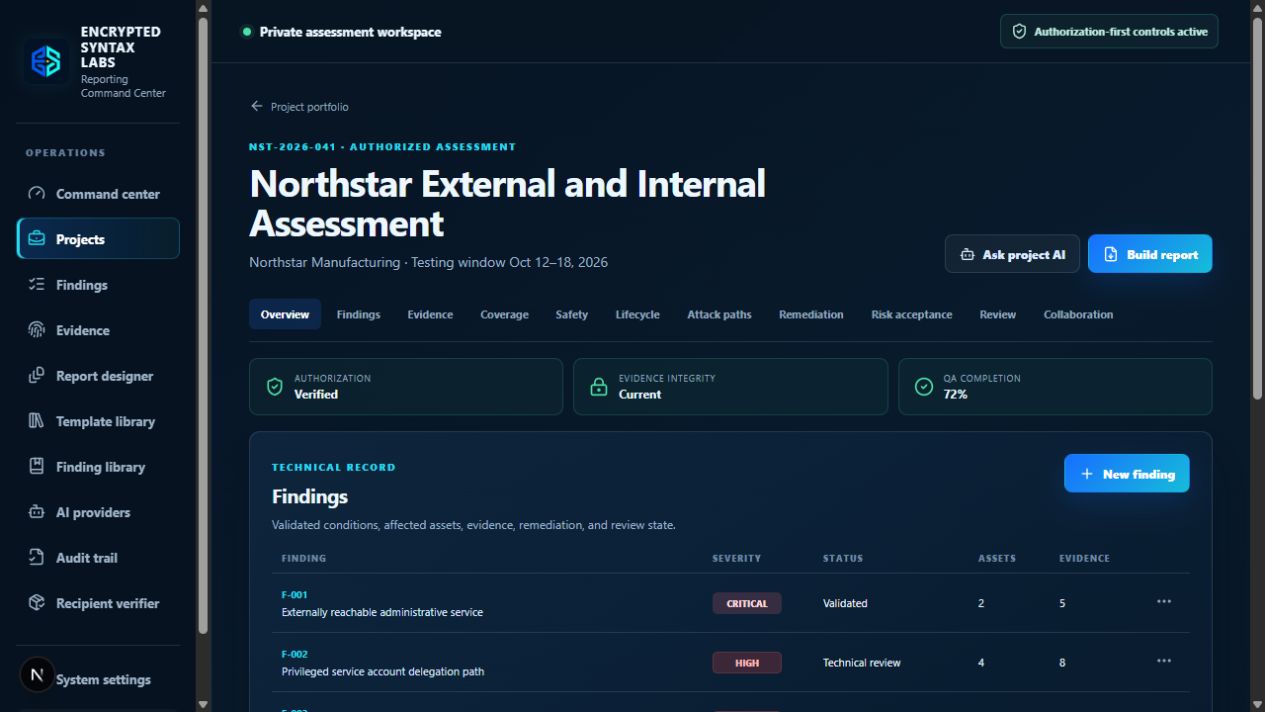Open the Review tab
This screenshot has width=1265, height=712.
[998, 314]
